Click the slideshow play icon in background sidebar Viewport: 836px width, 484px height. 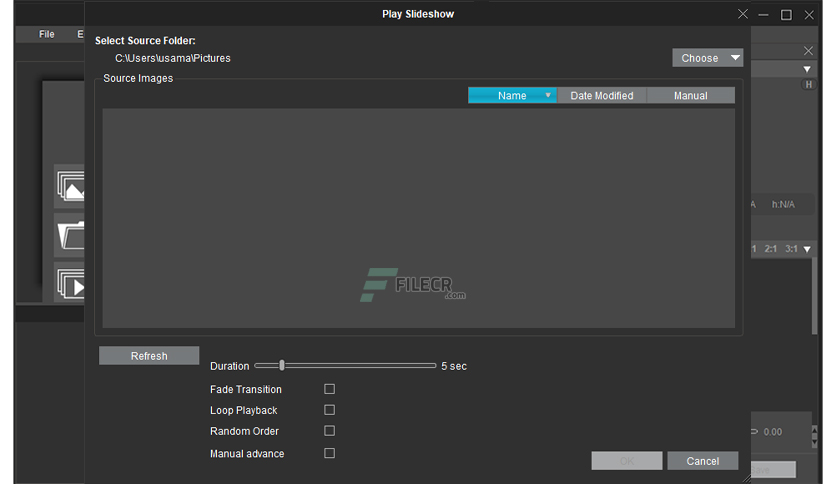point(70,283)
